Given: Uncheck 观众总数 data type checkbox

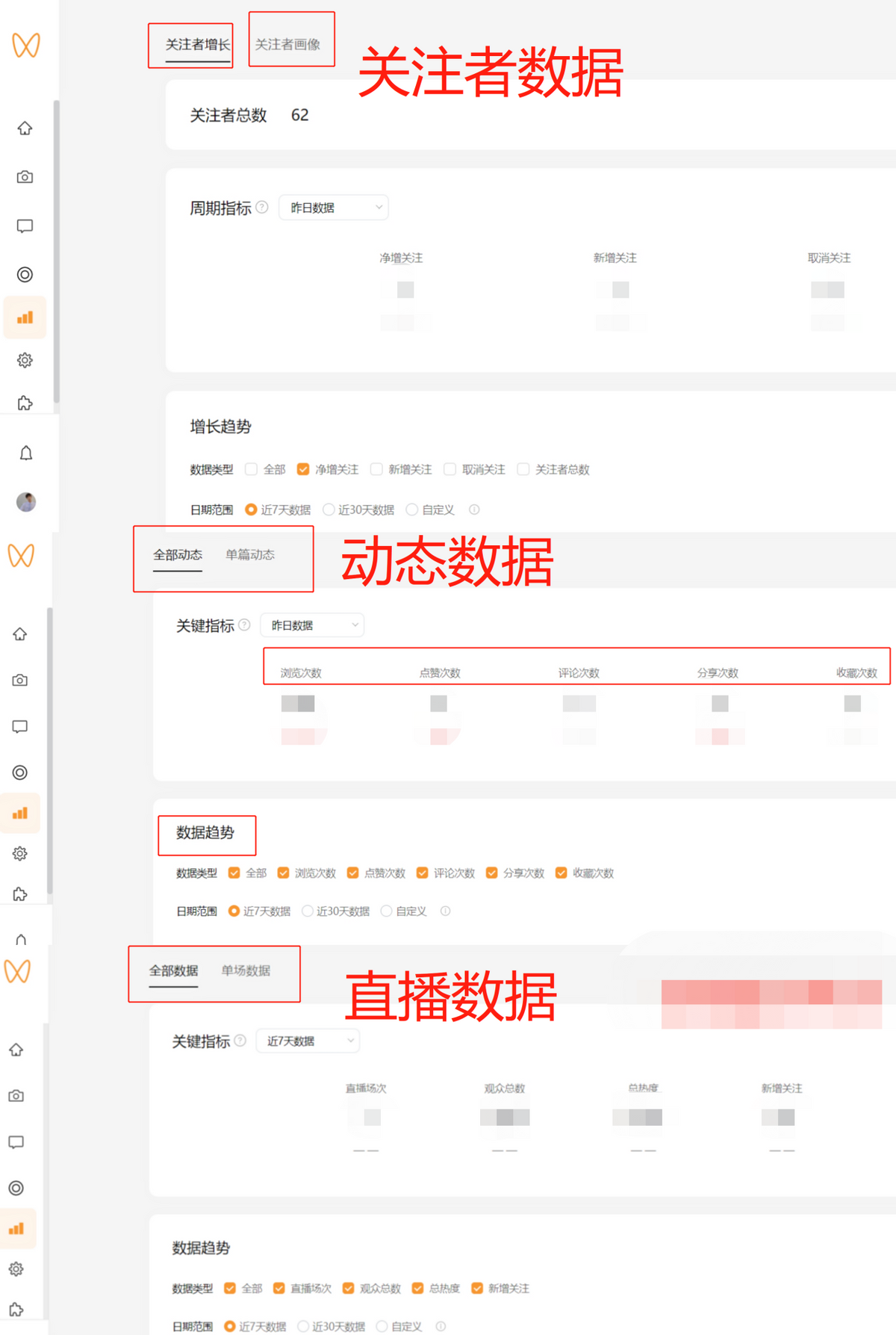Looking at the screenshot, I should pyautogui.click(x=348, y=1288).
